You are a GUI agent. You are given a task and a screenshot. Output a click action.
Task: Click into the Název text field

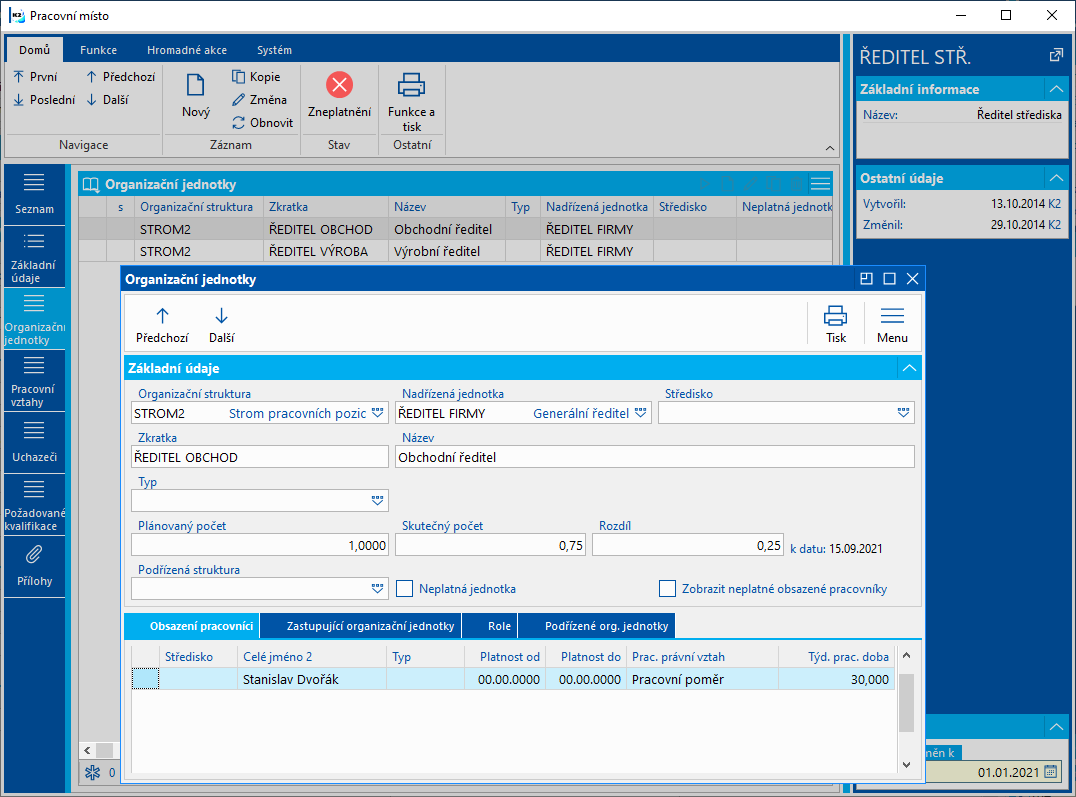coord(654,457)
